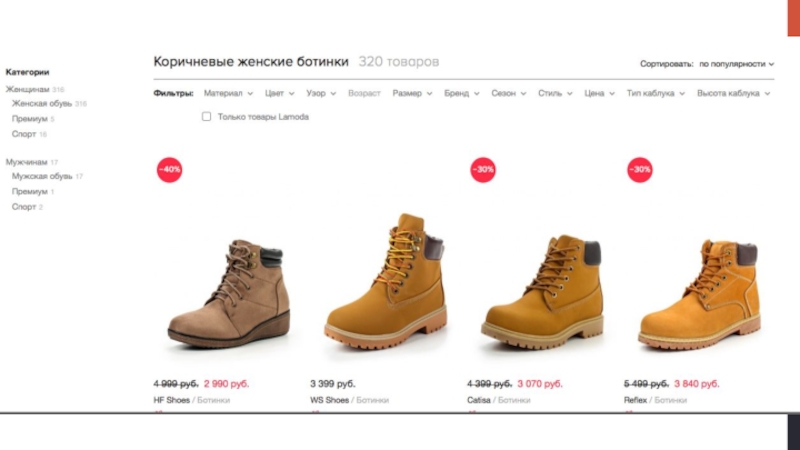Open the Материал filter dropdown

click(x=228, y=93)
